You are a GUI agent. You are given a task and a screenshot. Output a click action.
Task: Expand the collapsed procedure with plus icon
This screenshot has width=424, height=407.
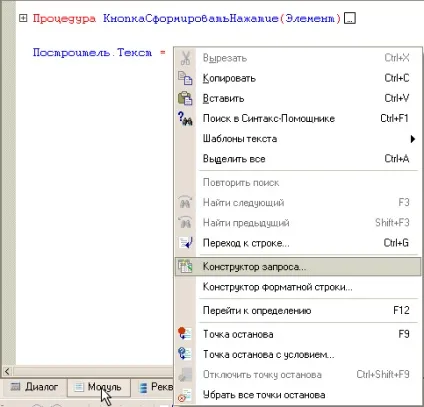pyautogui.click(x=23, y=18)
